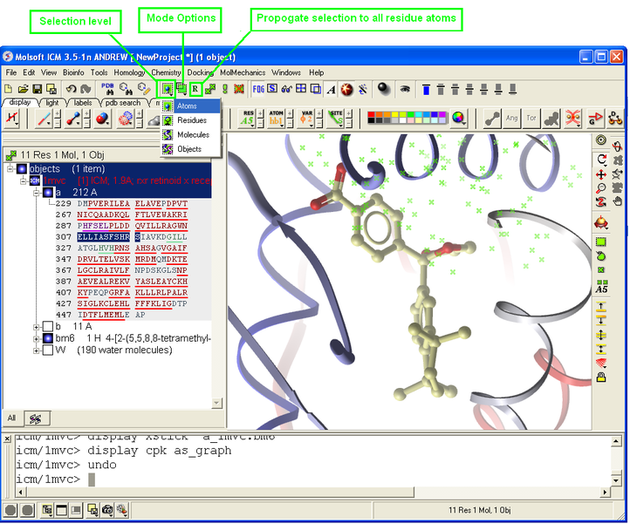Click the CPK red-blue sphere icon
The image size is (630, 524).
coord(102,119)
